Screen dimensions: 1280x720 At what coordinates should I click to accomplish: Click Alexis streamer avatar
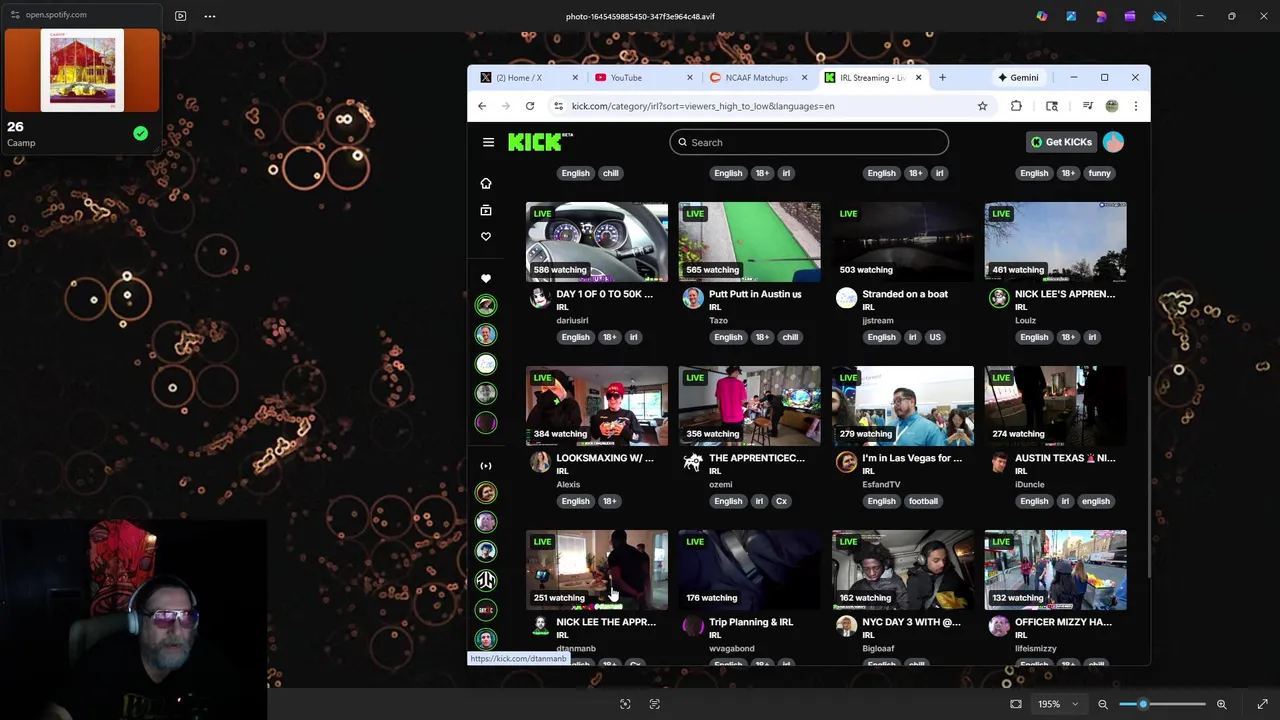[x=540, y=462]
